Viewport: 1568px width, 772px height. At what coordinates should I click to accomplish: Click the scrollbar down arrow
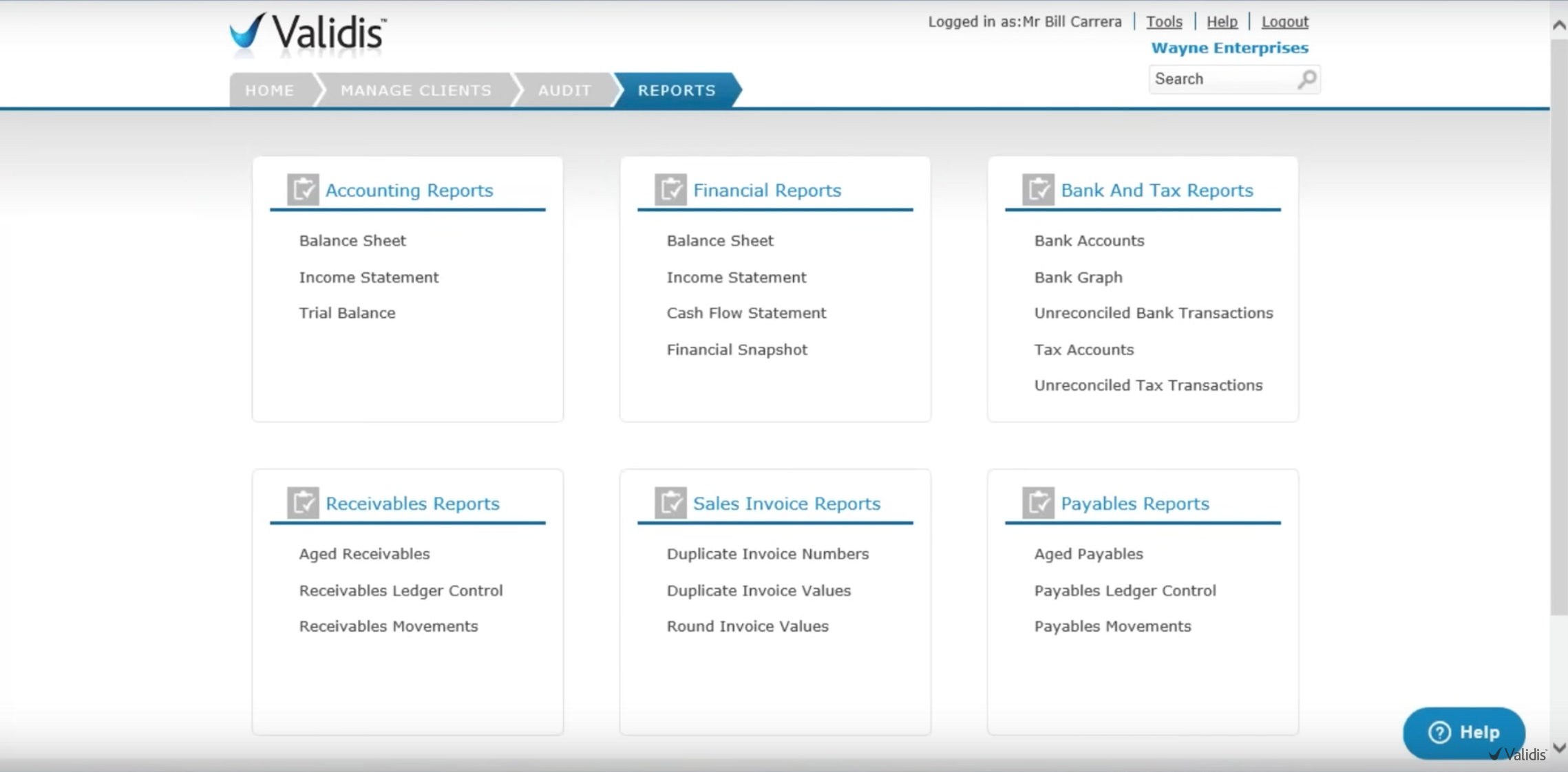click(1558, 747)
